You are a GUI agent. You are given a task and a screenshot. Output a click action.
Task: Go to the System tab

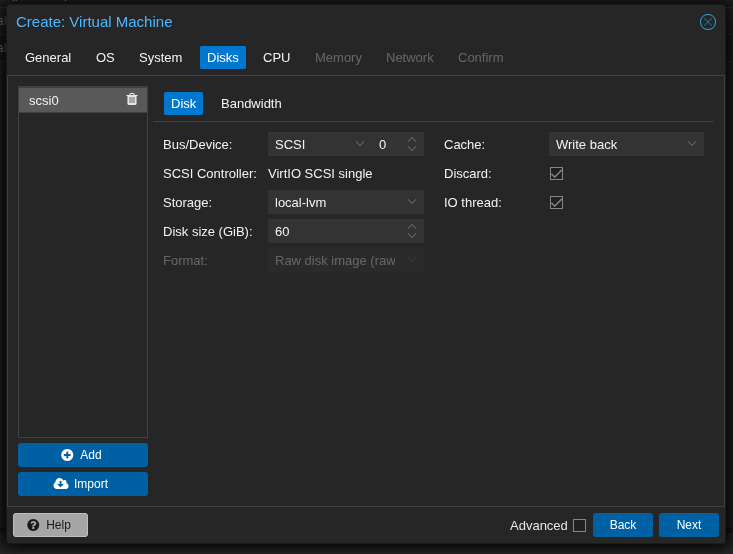pyautogui.click(x=160, y=58)
